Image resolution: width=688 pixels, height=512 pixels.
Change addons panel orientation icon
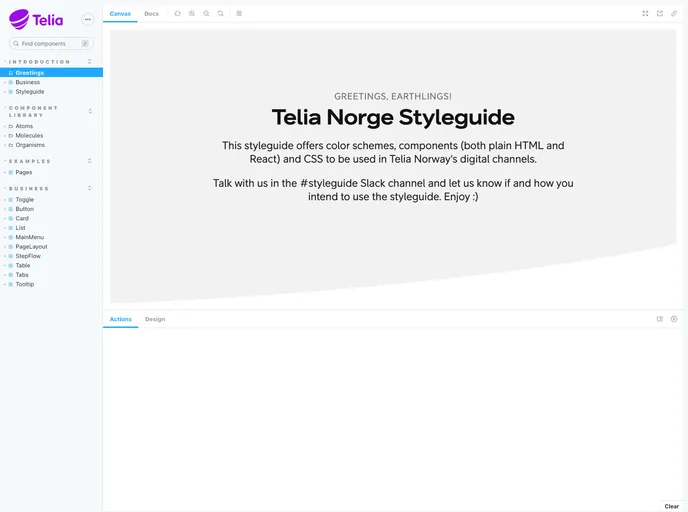(659, 319)
